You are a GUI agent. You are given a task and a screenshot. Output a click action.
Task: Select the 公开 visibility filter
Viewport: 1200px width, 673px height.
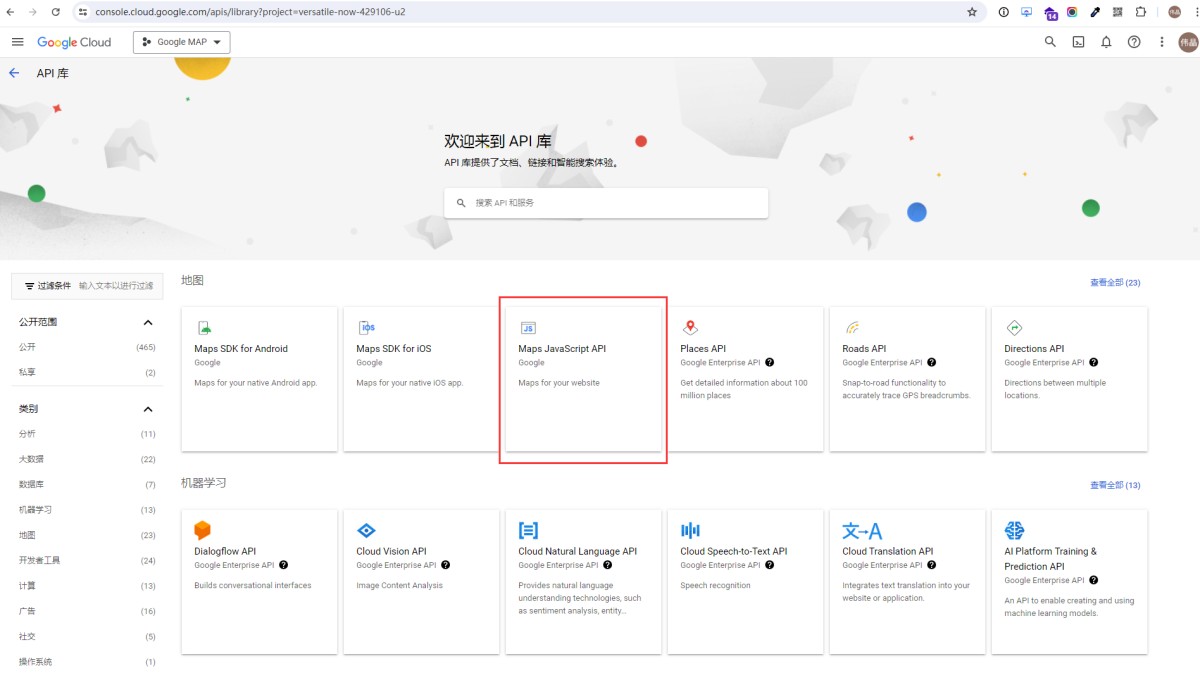point(27,347)
